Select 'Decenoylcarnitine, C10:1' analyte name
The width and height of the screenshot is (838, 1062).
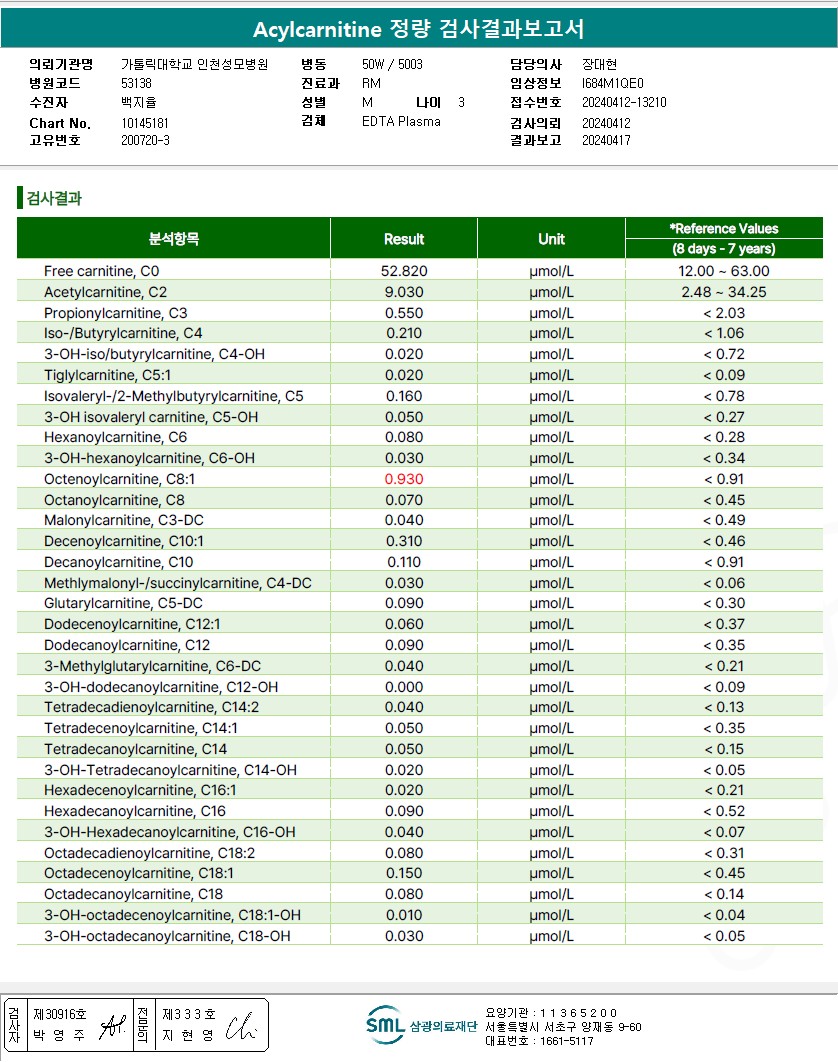click(124, 541)
